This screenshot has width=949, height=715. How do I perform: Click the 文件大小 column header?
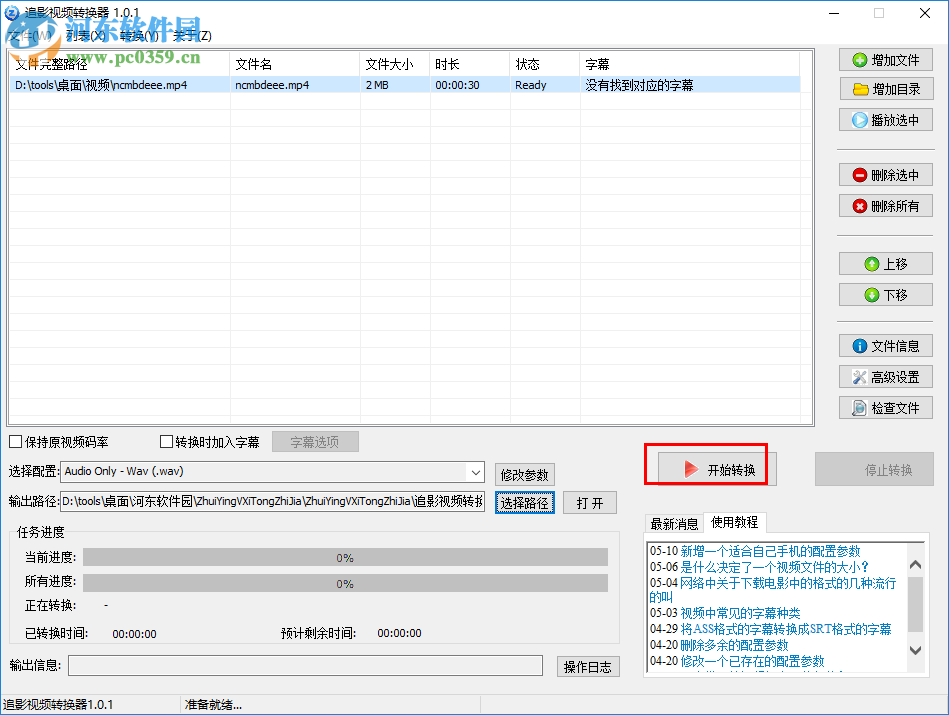pos(395,64)
